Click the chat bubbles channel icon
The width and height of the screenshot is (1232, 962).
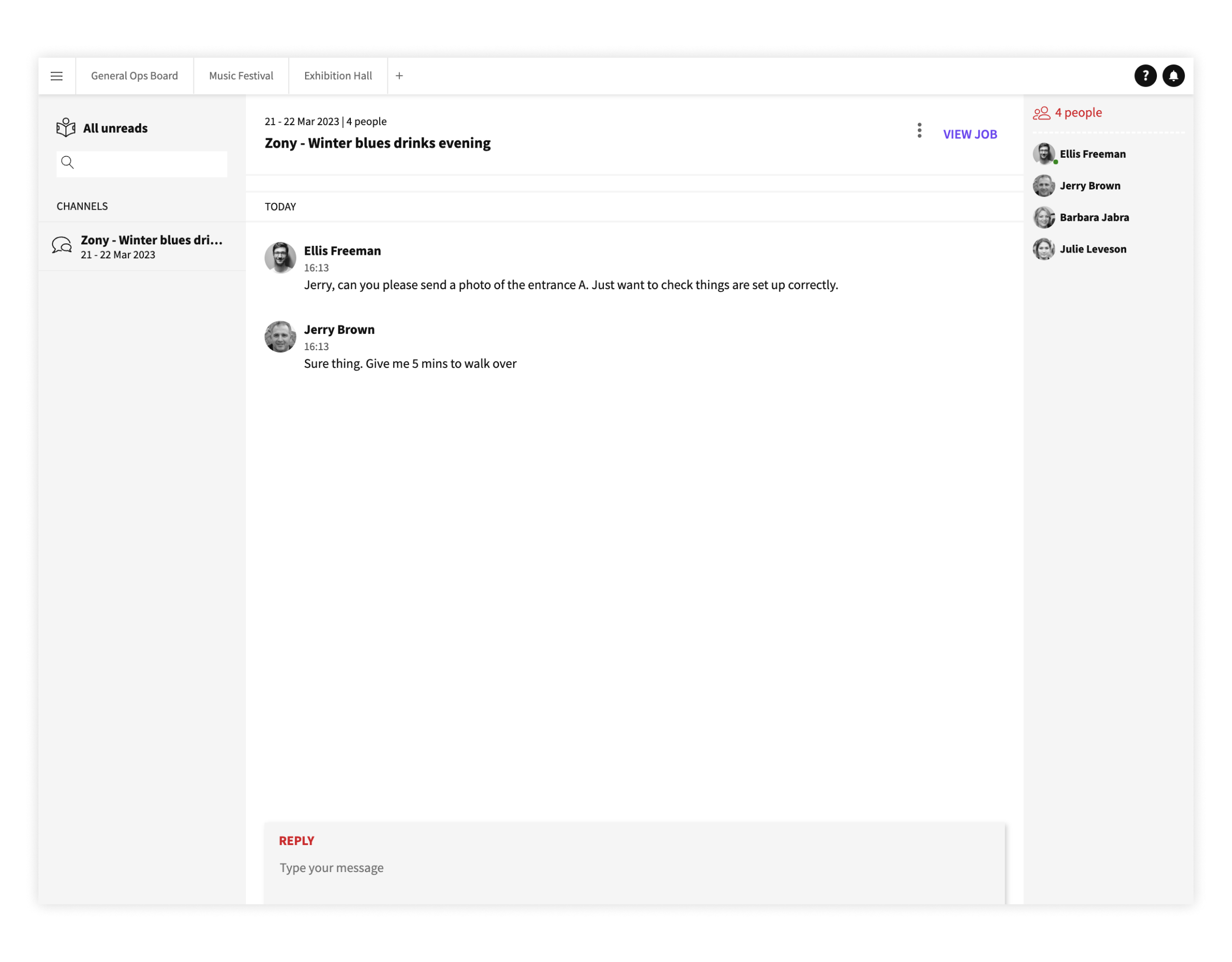tap(62, 246)
